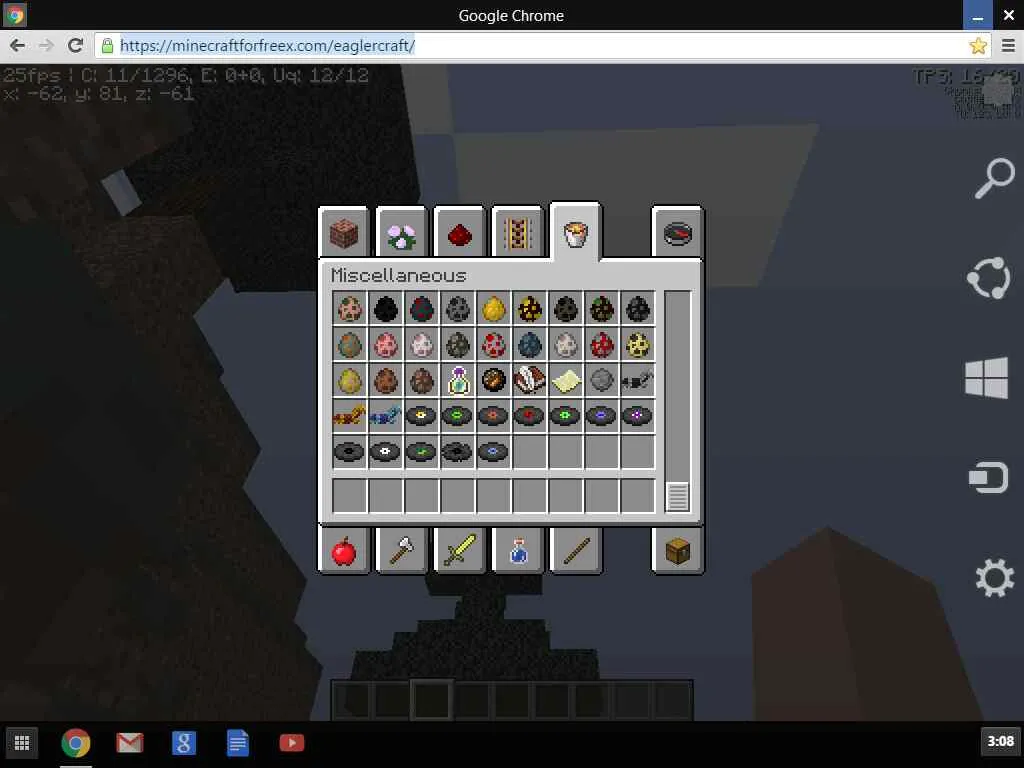Switch to the Tools axe tab
The height and width of the screenshot is (768, 1024).
[x=401, y=551]
